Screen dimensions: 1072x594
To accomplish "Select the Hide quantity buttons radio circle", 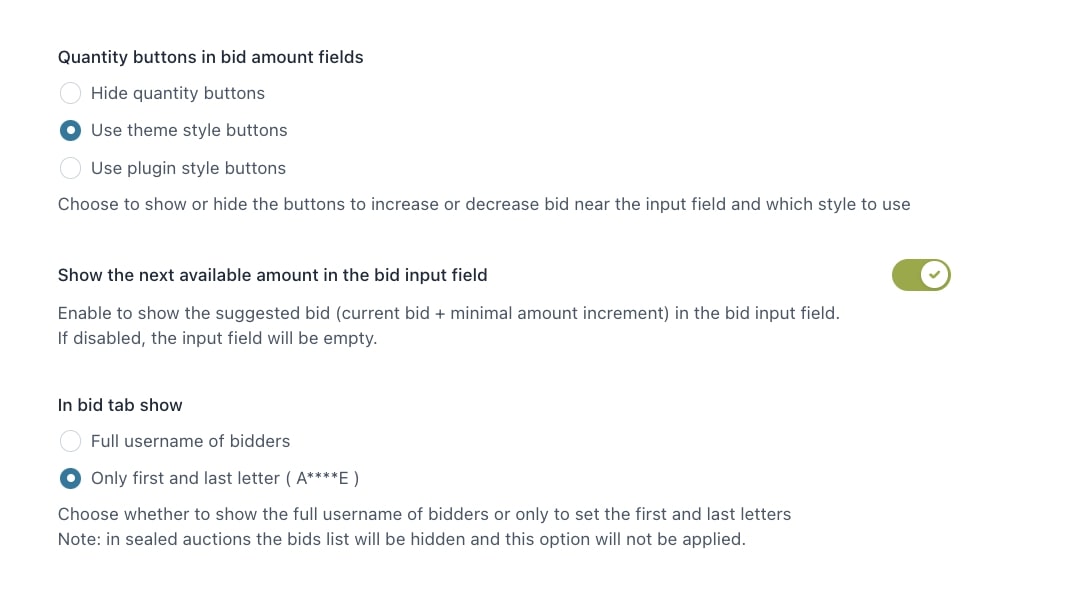I will click(70, 93).
